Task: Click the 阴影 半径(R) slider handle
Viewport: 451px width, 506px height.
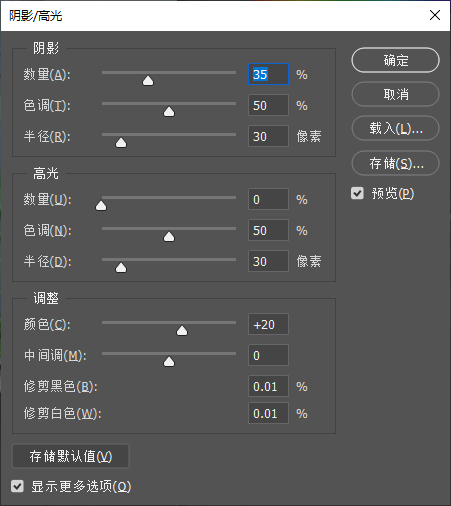Action: tap(121, 143)
